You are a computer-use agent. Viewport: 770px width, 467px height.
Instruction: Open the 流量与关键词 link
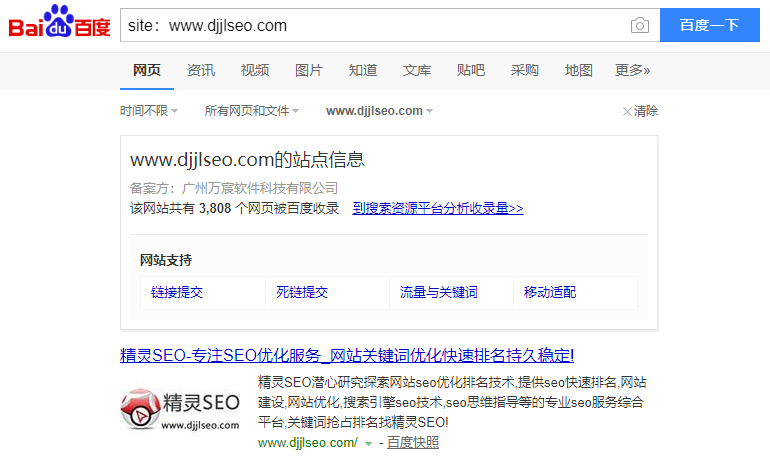pyautogui.click(x=438, y=293)
